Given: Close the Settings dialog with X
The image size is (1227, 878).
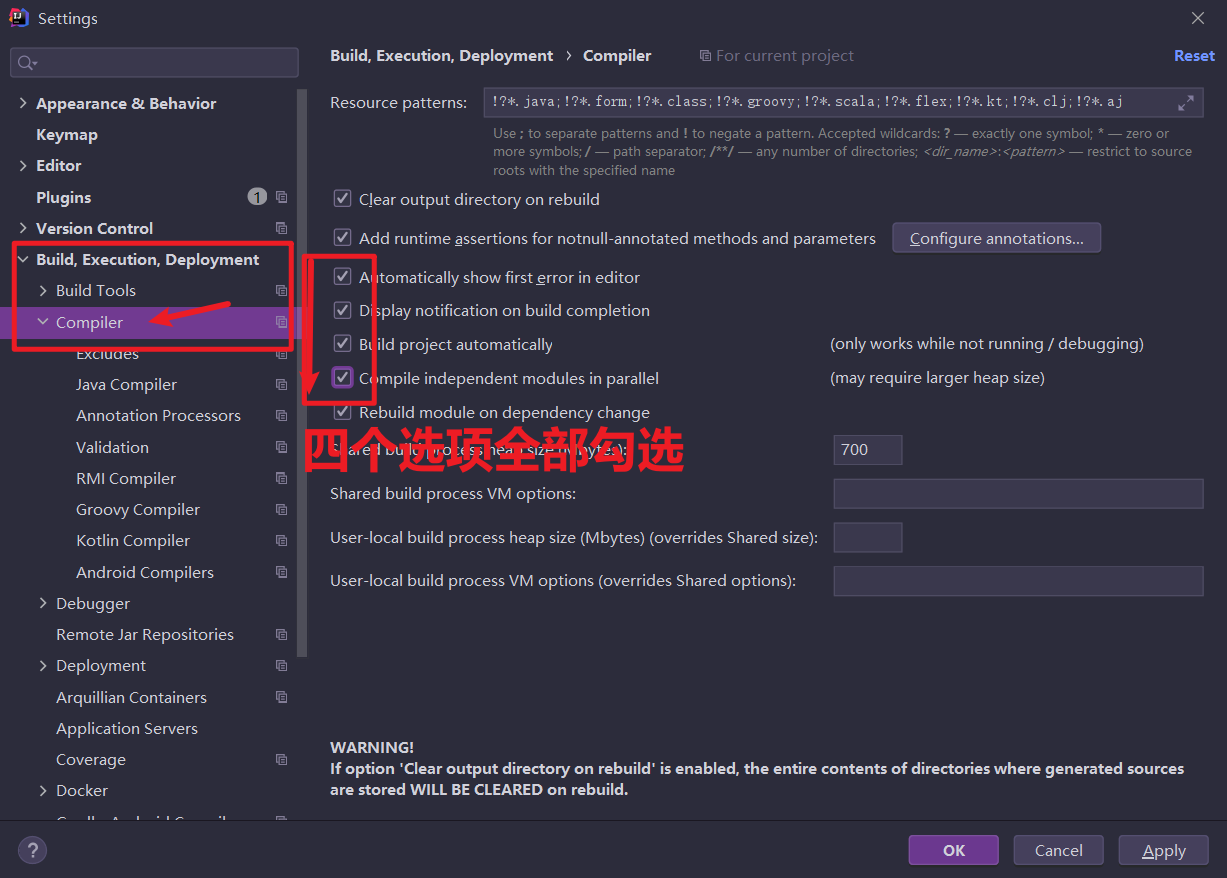Looking at the screenshot, I should point(1198,18).
